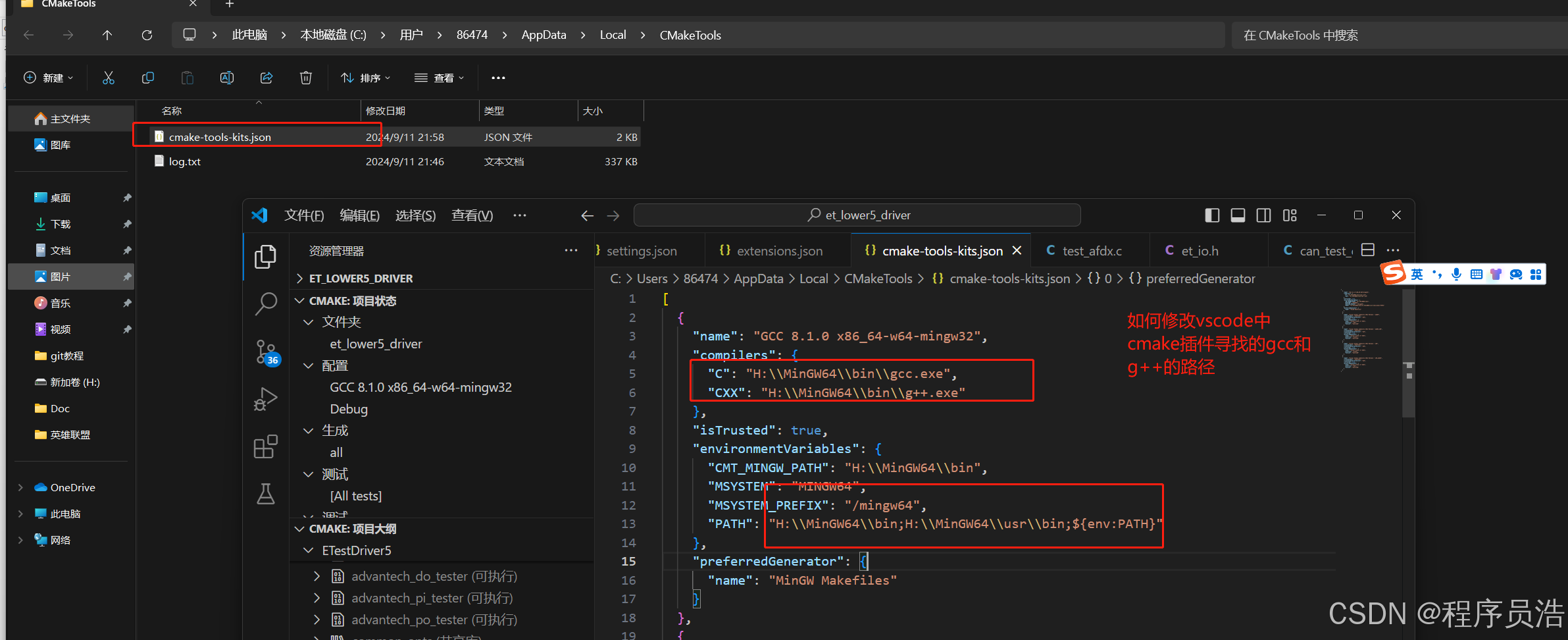Viewport: 1568px width, 640px height.
Task: Open the Extensions view in VS Code
Action: click(266, 446)
